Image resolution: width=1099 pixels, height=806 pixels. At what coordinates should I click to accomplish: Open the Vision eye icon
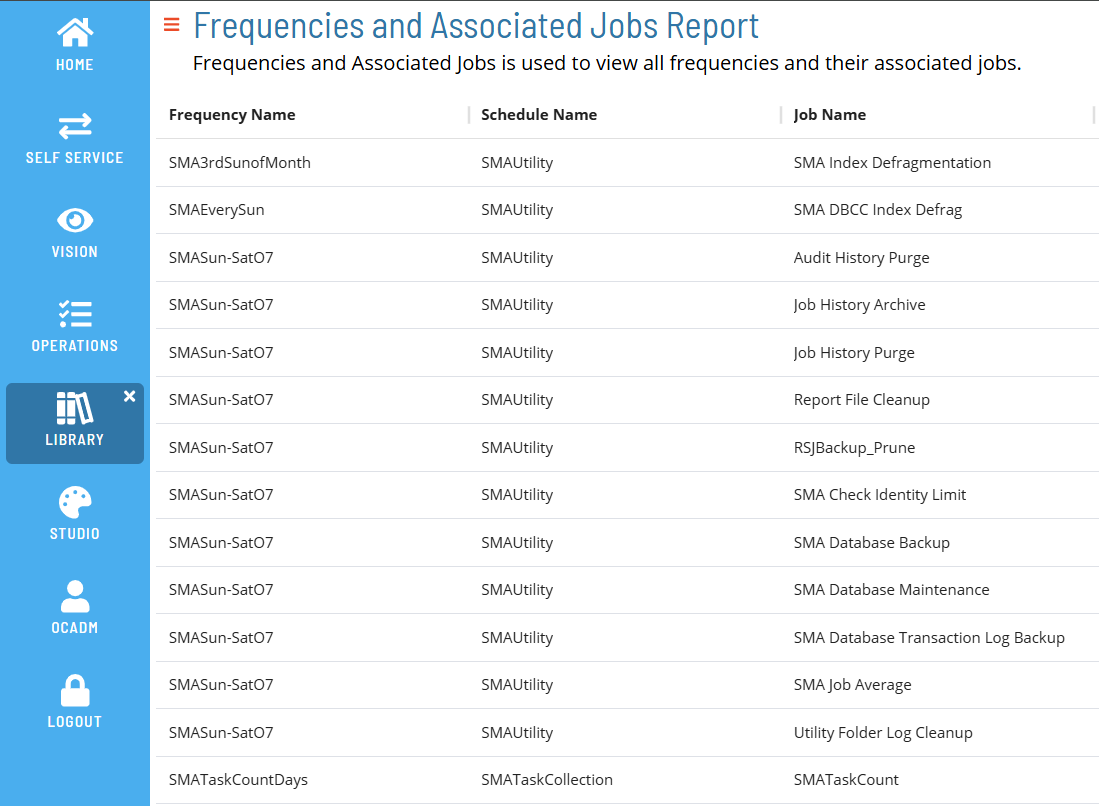[x=75, y=220]
